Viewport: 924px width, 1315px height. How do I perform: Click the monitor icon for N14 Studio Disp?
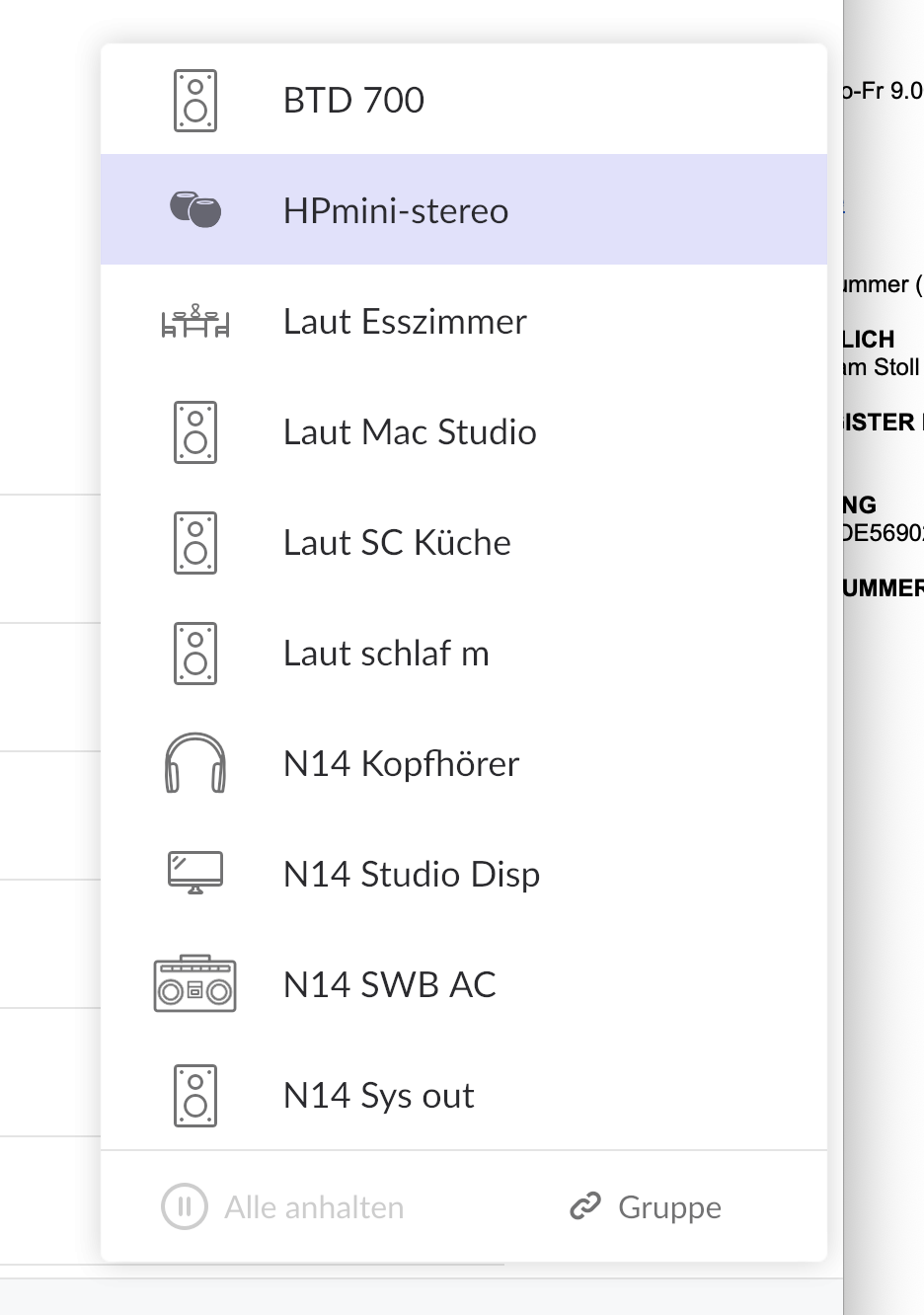click(x=195, y=874)
